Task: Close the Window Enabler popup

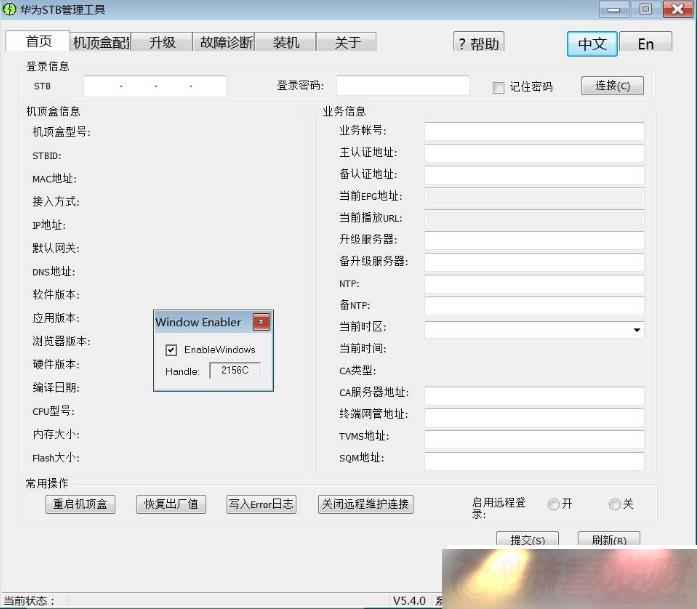Action: pos(261,322)
